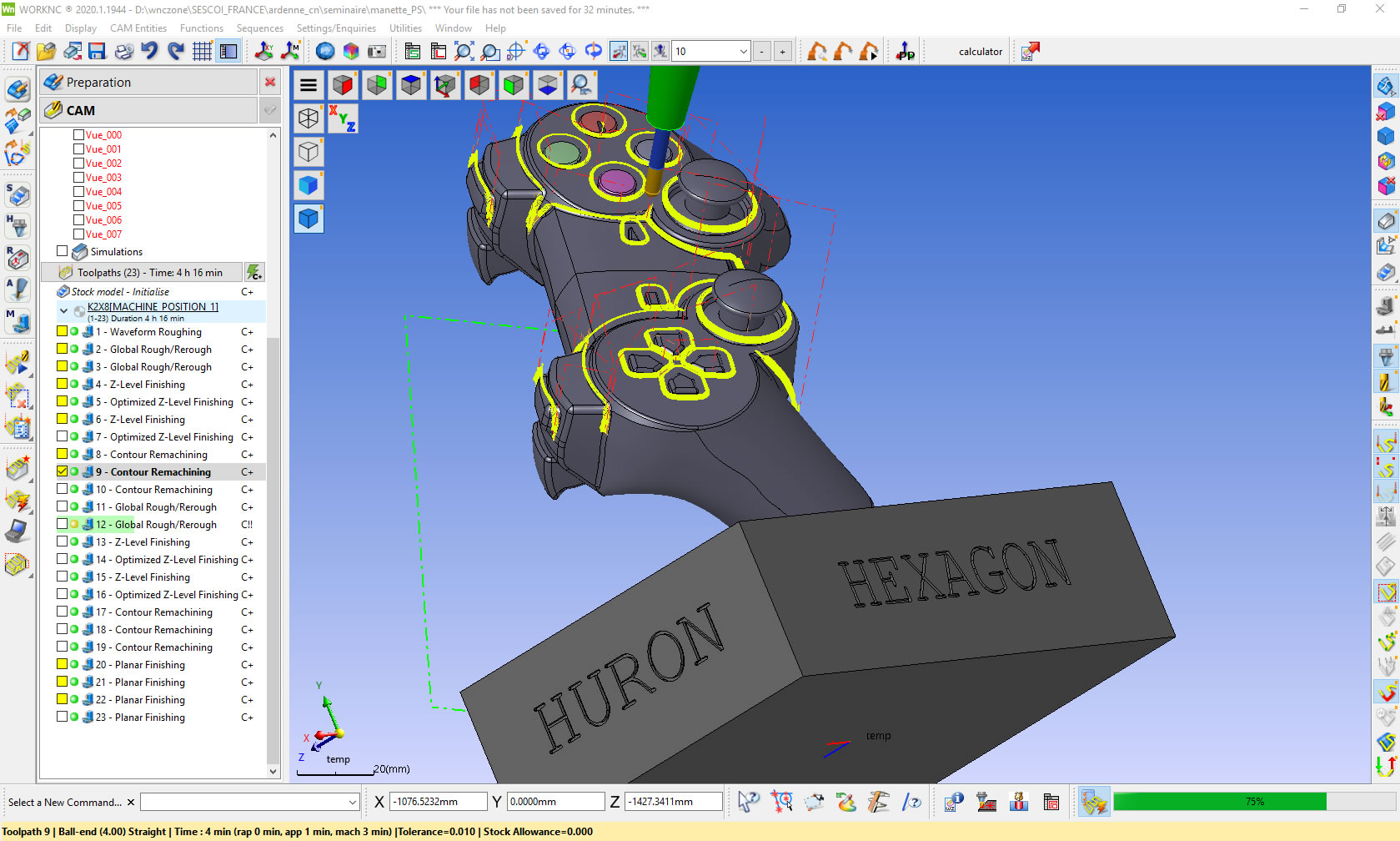Open the CAM Entities menu
This screenshot has width=1400, height=841.
pos(138,28)
